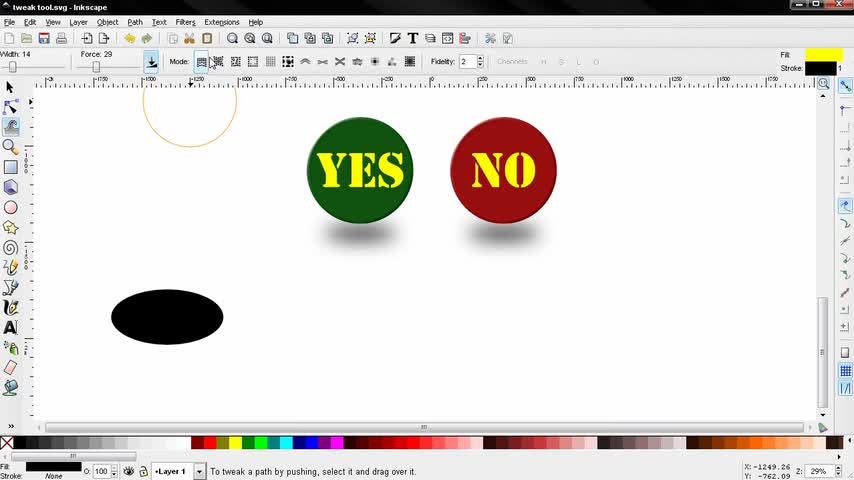The height and width of the screenshot is (480, 854).
Task: Select the Selector arrow tool
Action: coord(9,87)
